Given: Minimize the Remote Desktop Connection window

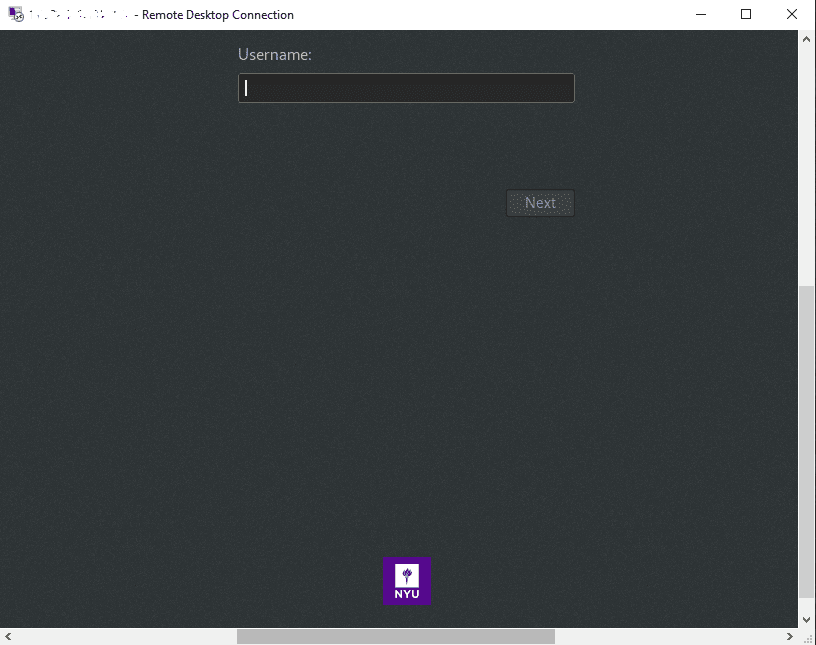Looking at the screenshot, I should pos(699,15).
